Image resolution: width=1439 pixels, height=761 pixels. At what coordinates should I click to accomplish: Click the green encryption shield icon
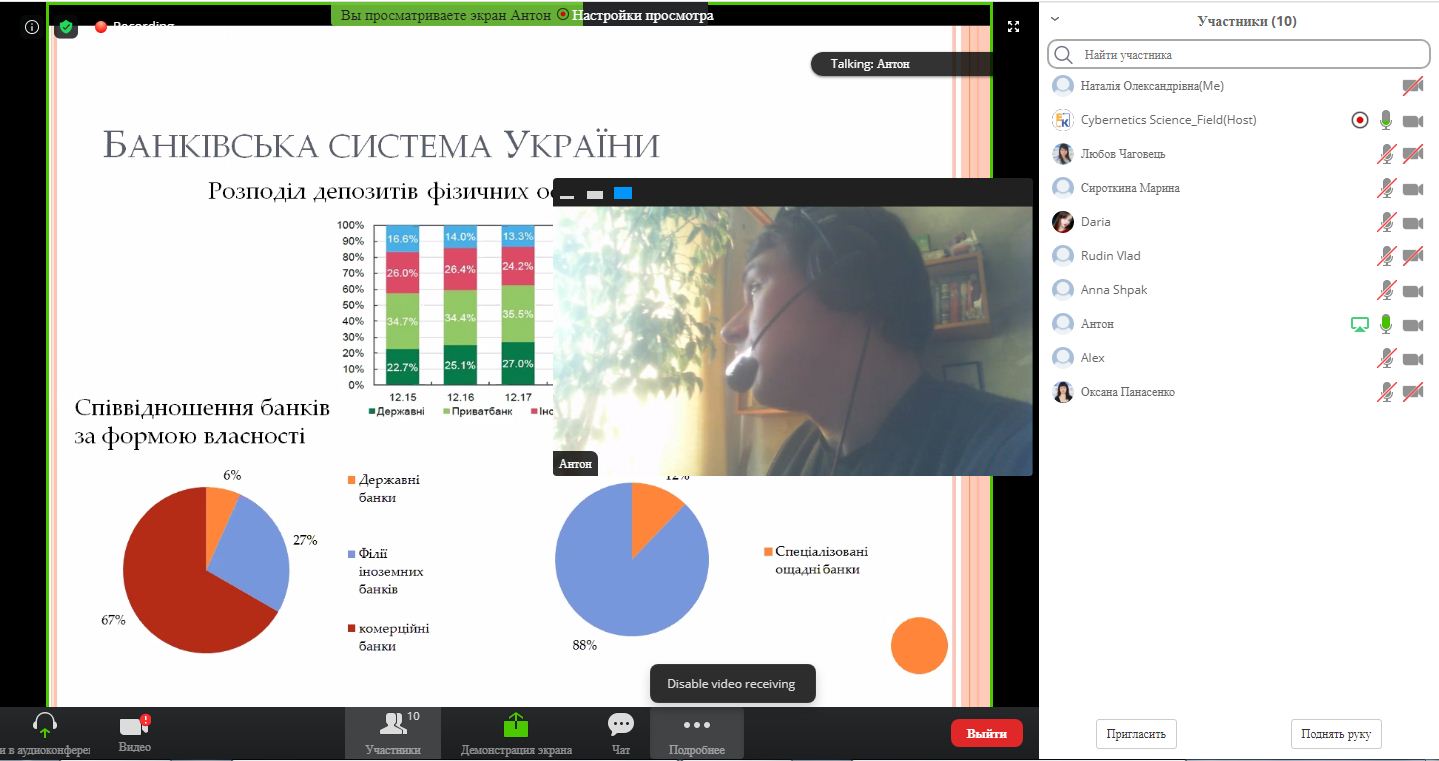tap(66, 27)
